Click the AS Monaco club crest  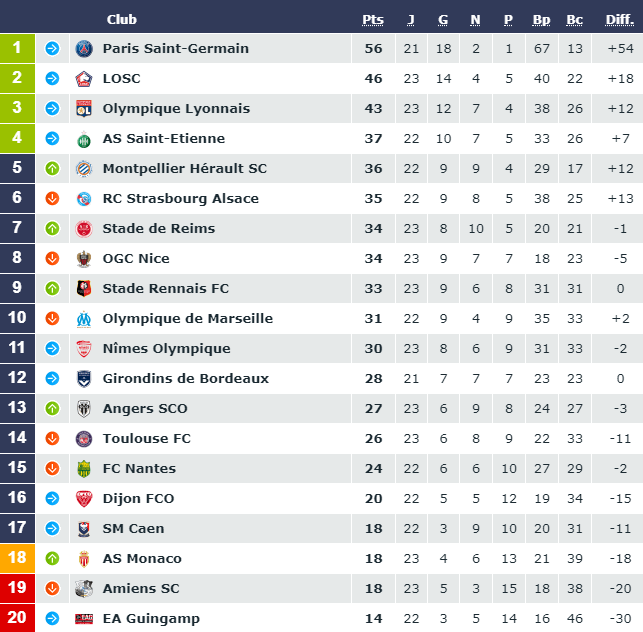click(x=84, y=559)
